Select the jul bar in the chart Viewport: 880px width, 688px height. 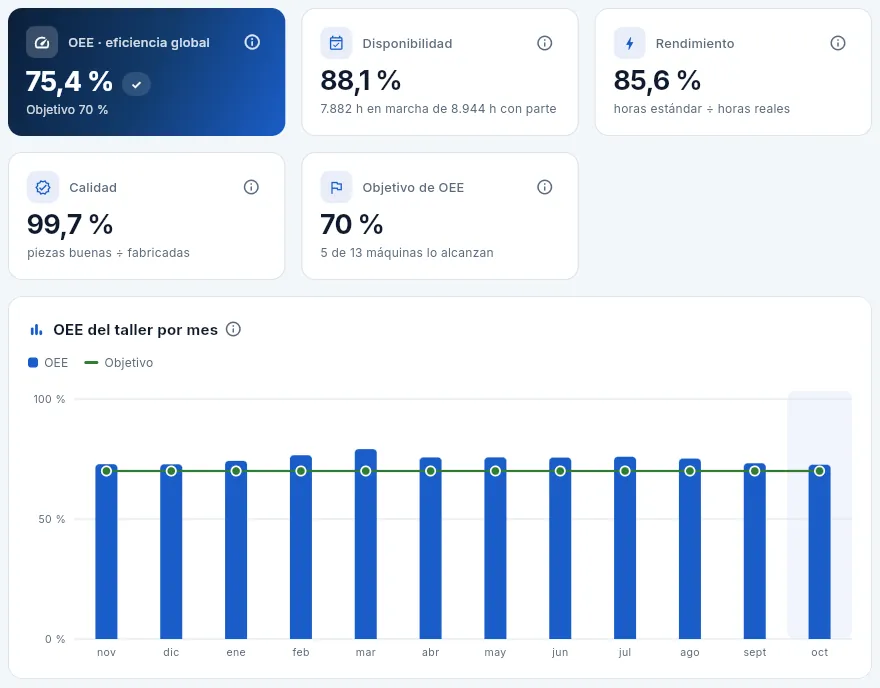[625, 548]
